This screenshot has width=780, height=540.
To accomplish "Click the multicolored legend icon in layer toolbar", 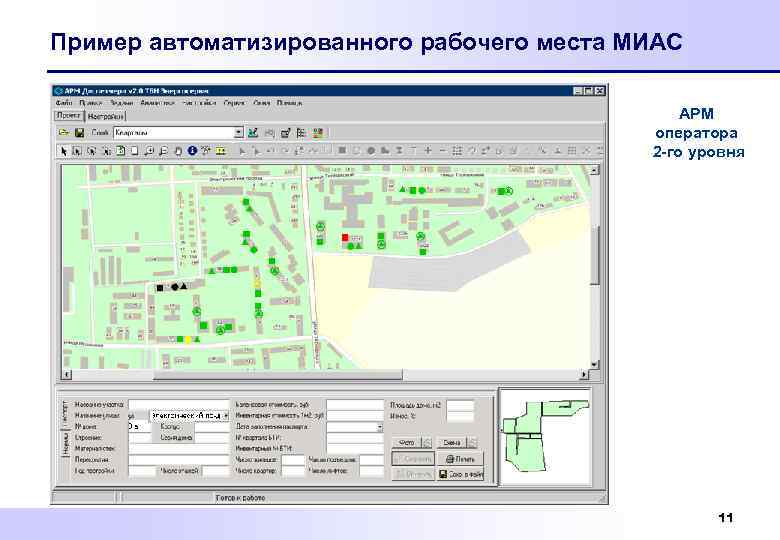I will pos(318,133).
